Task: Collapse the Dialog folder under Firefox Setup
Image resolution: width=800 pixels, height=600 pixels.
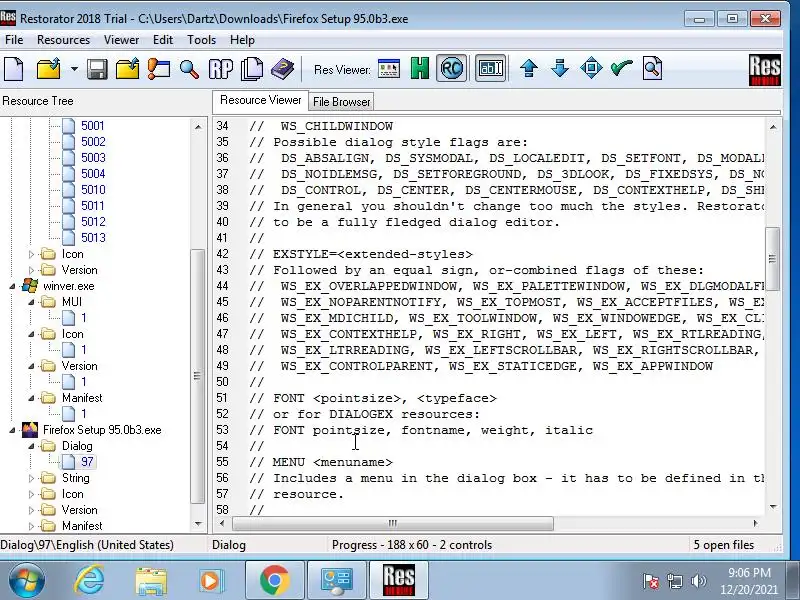Action: pyautogui.click(x=31, y=446)
